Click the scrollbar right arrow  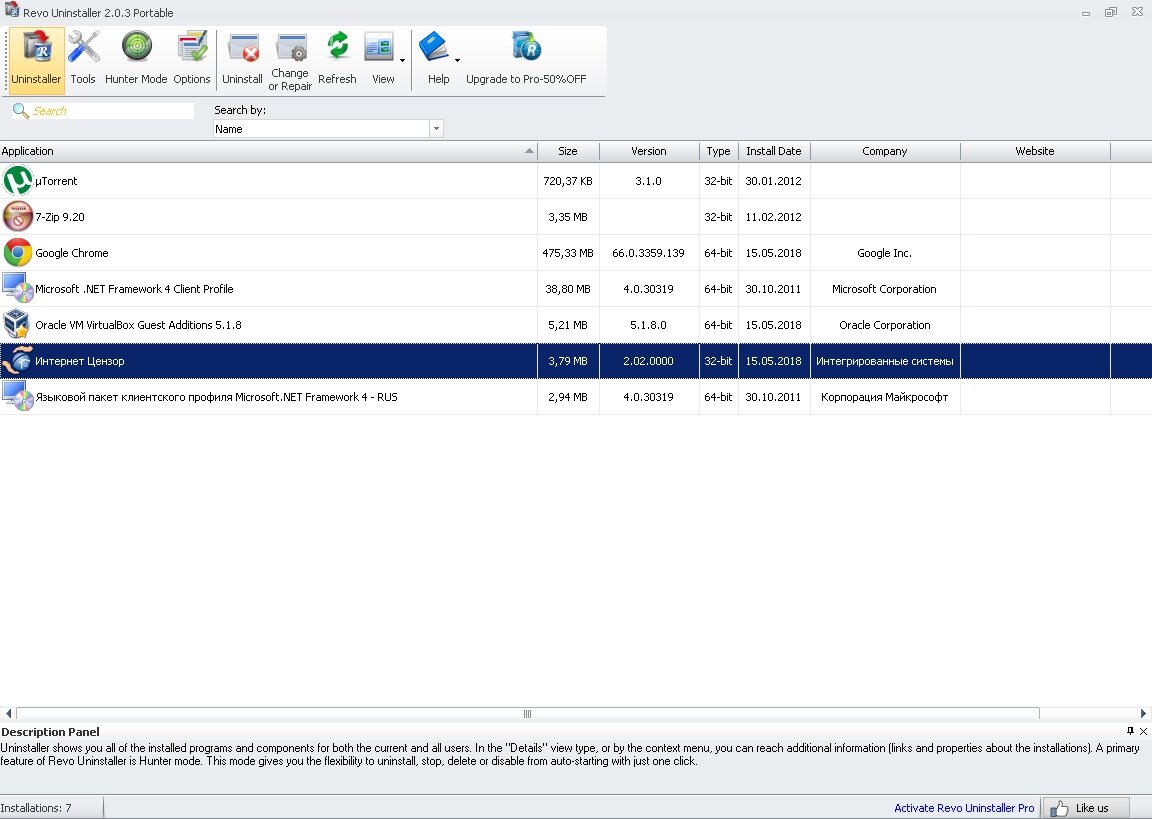click(x=1143, y=713)
